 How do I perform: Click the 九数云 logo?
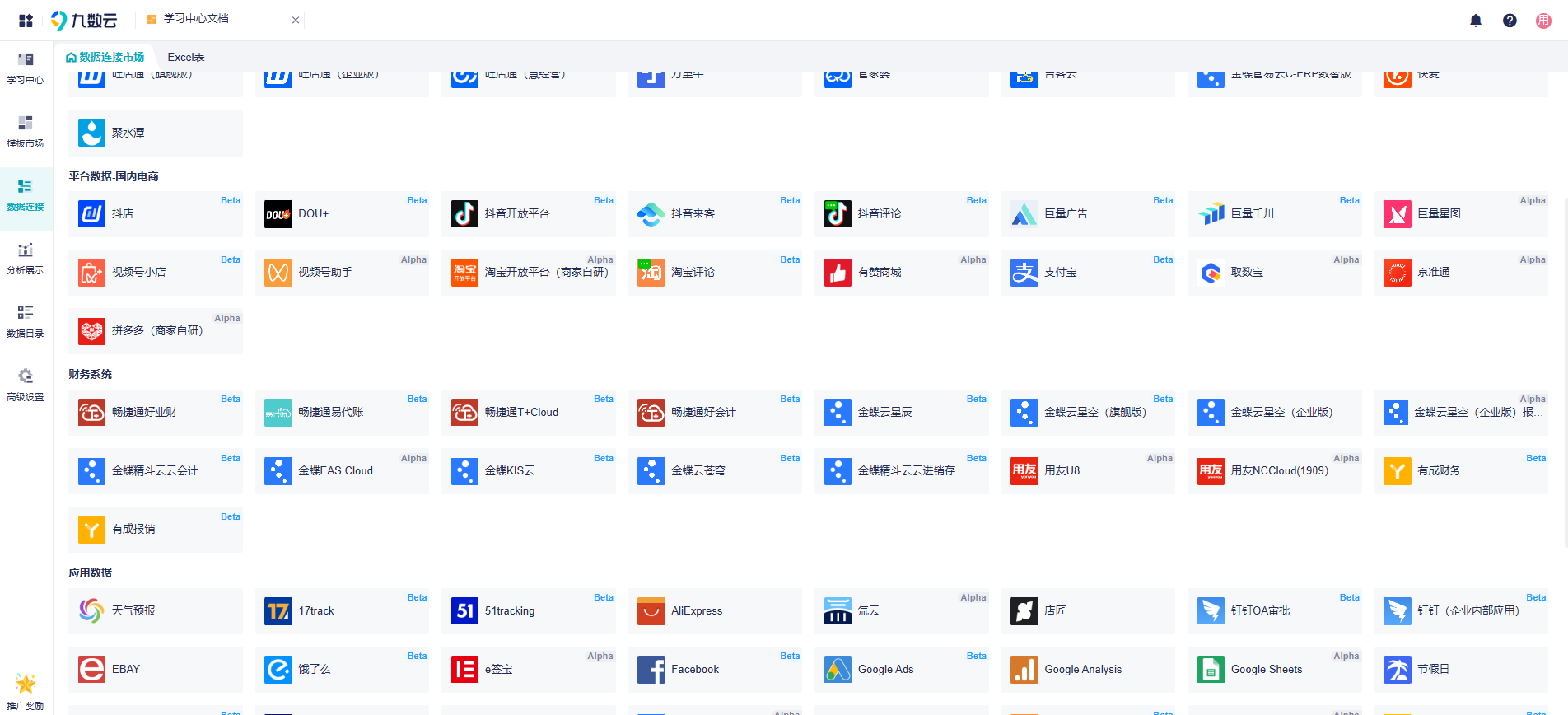click(84, 21)
